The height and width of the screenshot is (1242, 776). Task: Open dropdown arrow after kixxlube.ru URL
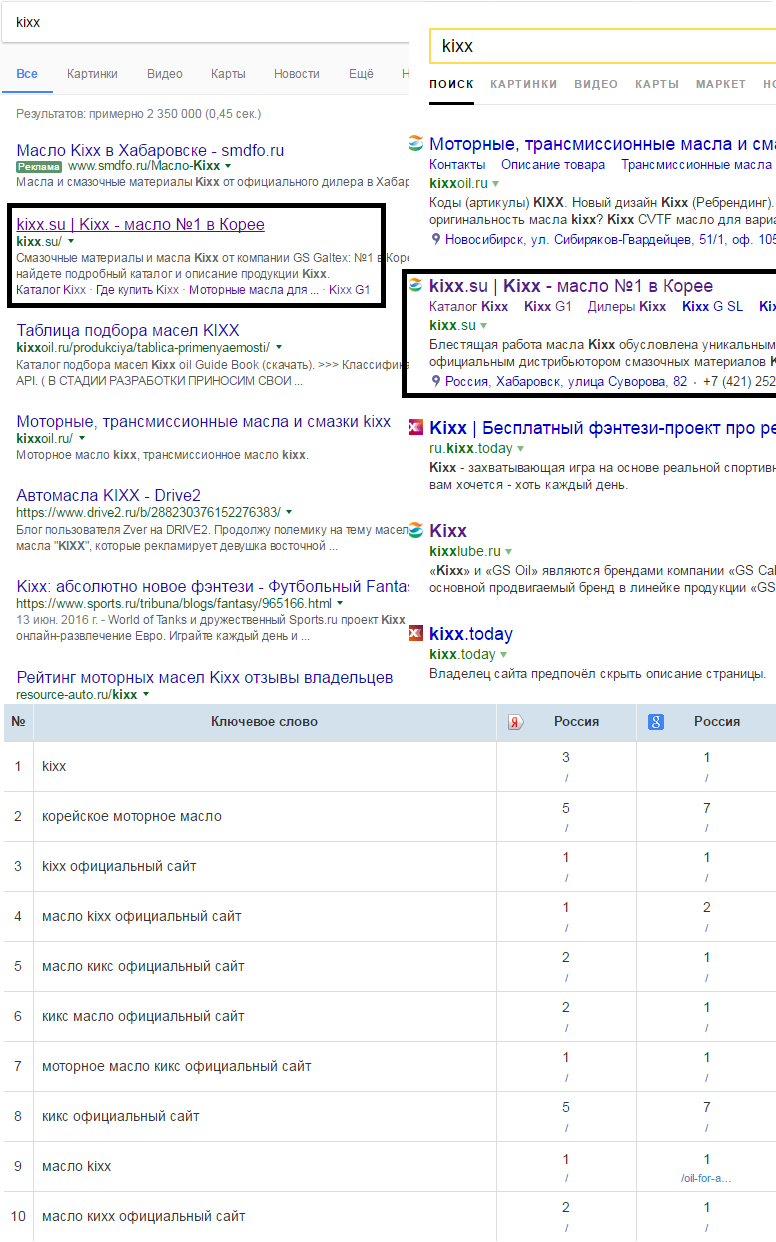[x=508, y=552]
